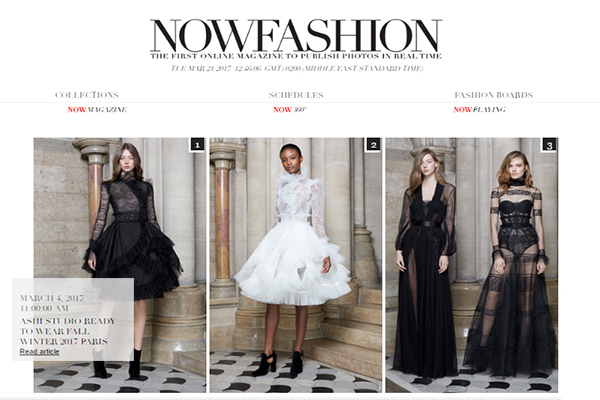Open the Fashion Boards menu
This screenshot has height=400, width=600.
tap(494, 95)
